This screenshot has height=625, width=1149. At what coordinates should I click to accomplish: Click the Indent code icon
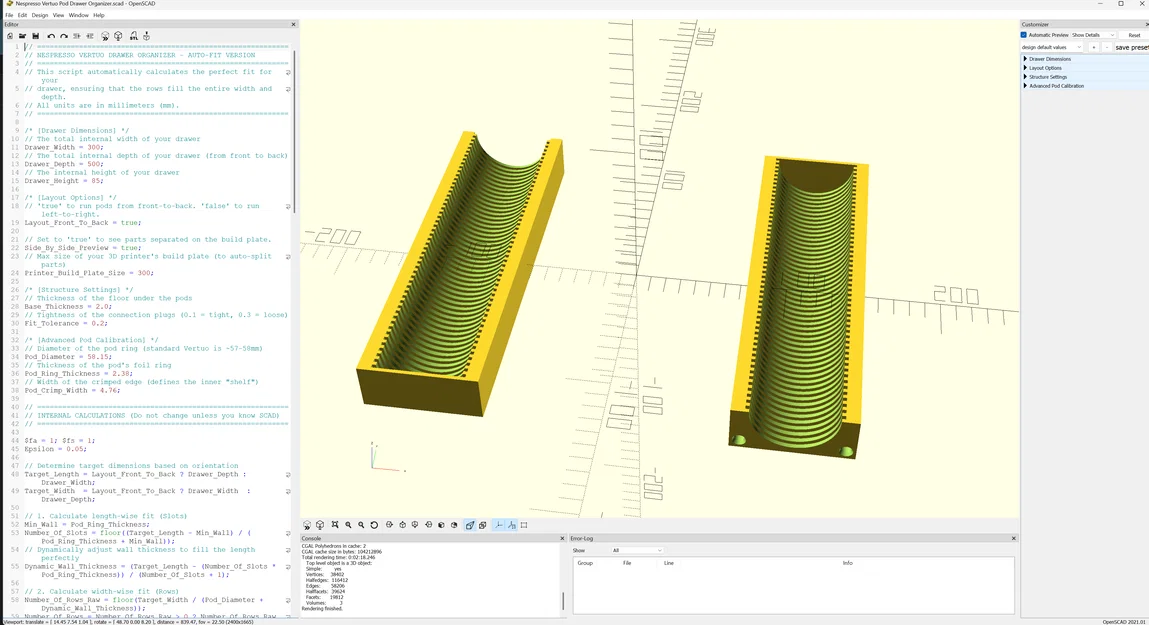click(x=90, y=36)
